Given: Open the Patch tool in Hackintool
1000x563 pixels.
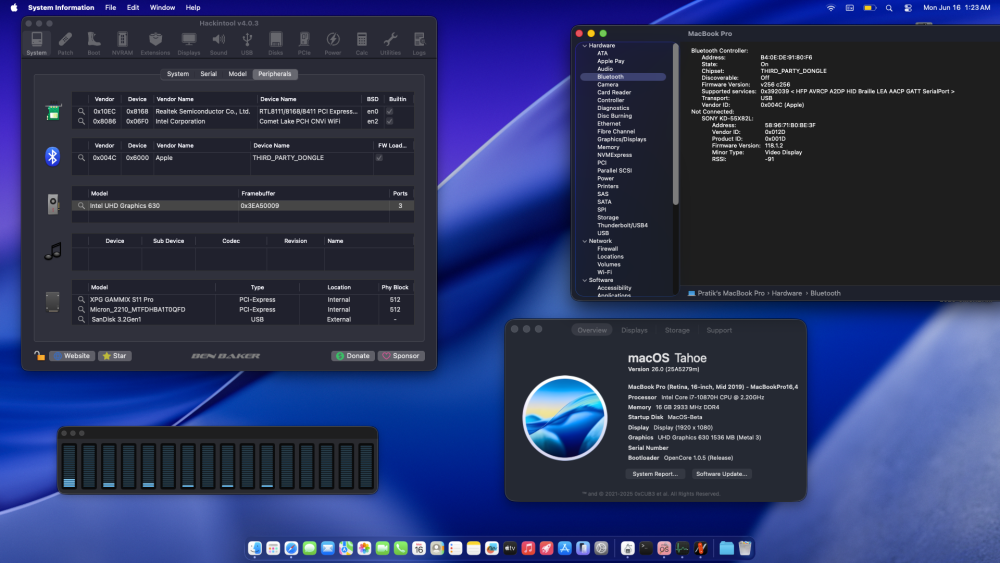Looking at the screenshot, I should coord(65,43).
